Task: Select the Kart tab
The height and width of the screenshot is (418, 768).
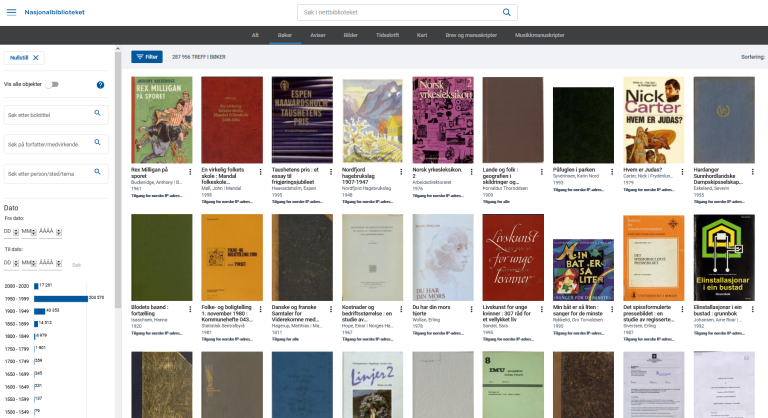Action: tap(422, 35)
